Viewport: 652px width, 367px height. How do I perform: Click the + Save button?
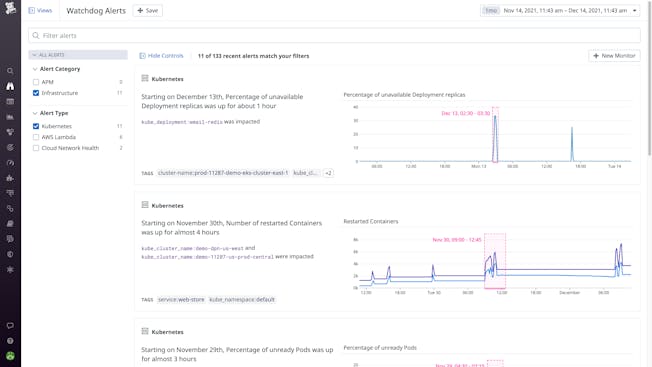point(148,10)
